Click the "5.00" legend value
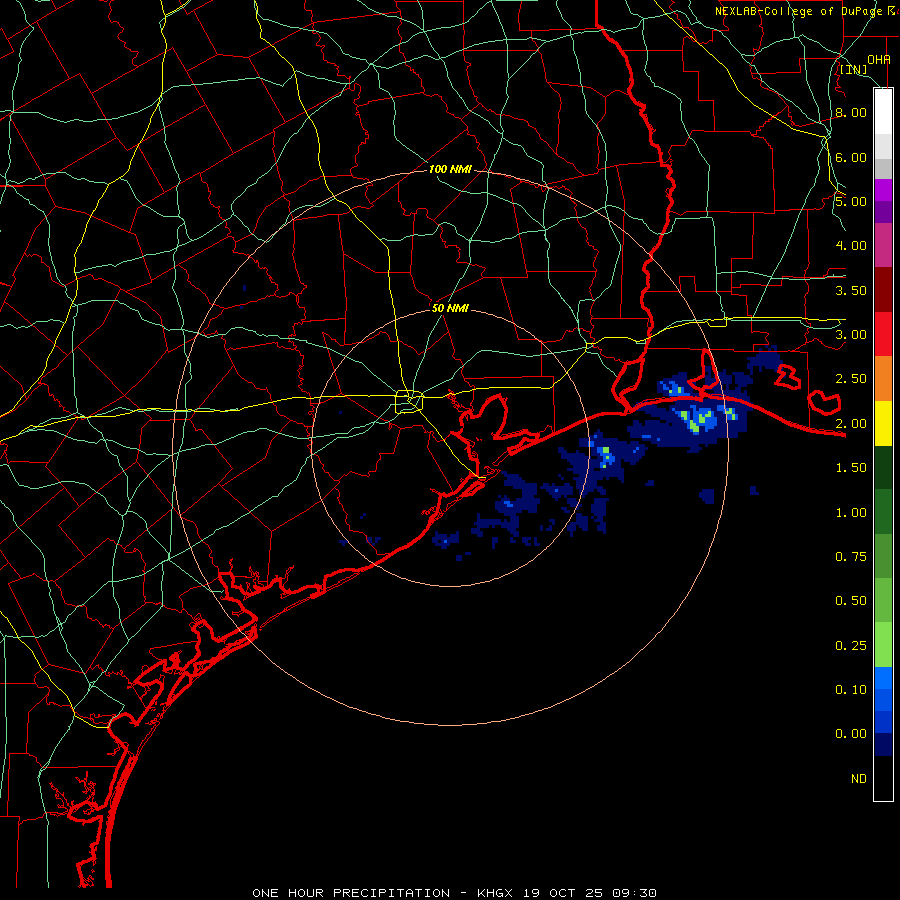Image resolution: width=900 pixels, height=900 pixels. 851,201
